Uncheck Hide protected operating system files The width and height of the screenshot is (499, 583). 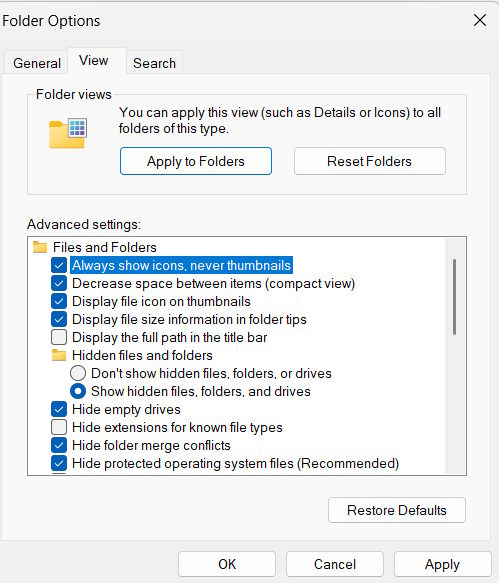(x=59, y=463)
